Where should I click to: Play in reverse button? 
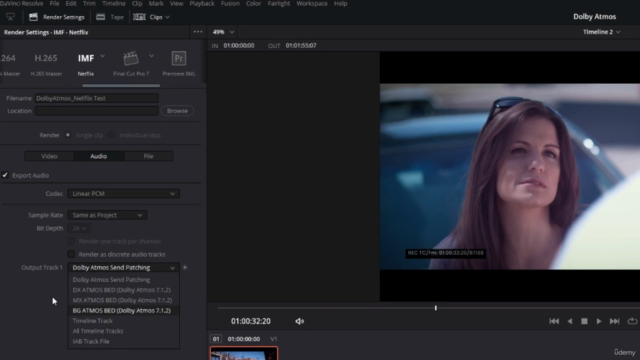pos(570,321)
